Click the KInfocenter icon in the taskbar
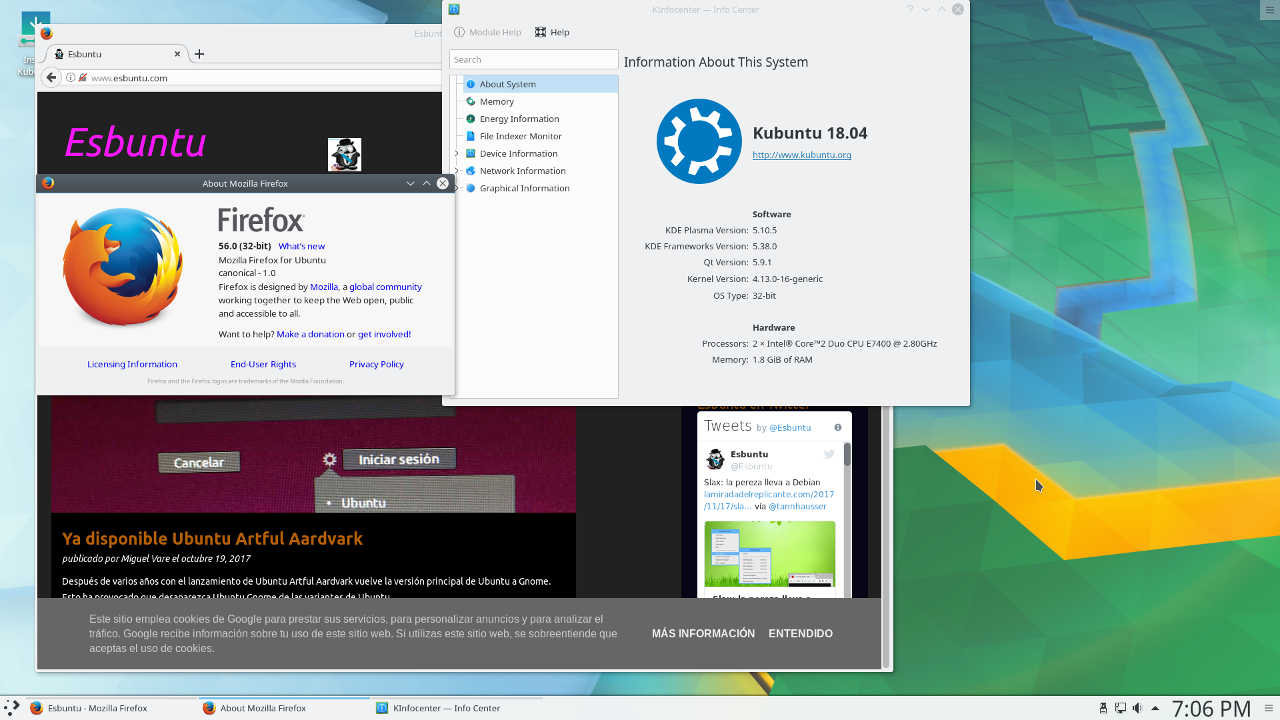The width and height of the screenshot is (1280, 720). (380, 708)
